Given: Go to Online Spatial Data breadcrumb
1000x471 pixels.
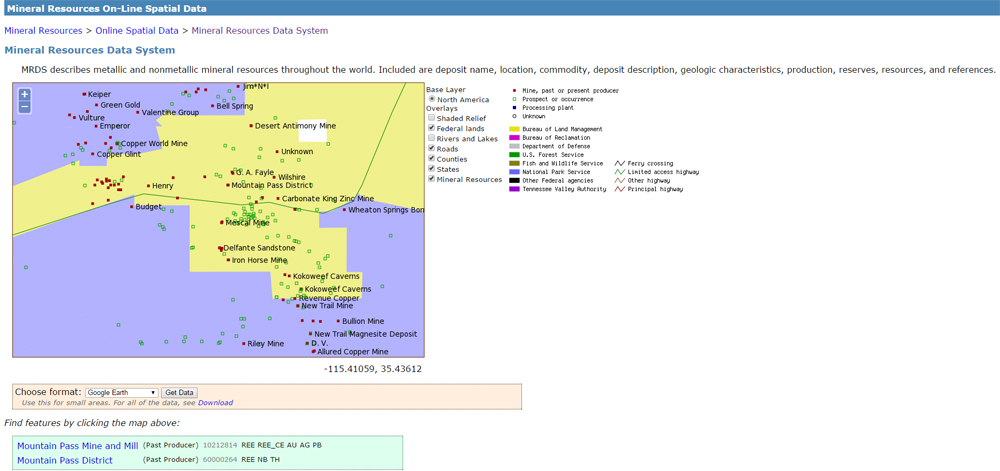Looking at the screenshot, I should point(137,31).
